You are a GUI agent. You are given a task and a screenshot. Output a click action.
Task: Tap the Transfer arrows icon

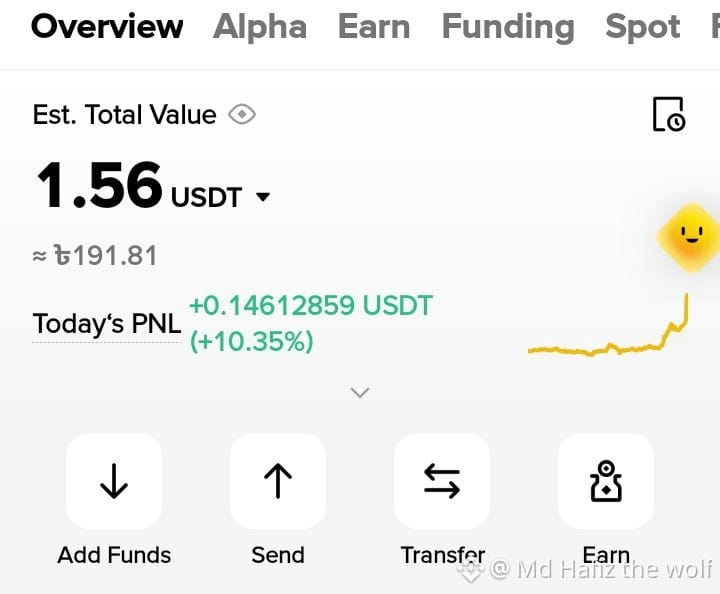pyautogui.click(x=442, y=481)
